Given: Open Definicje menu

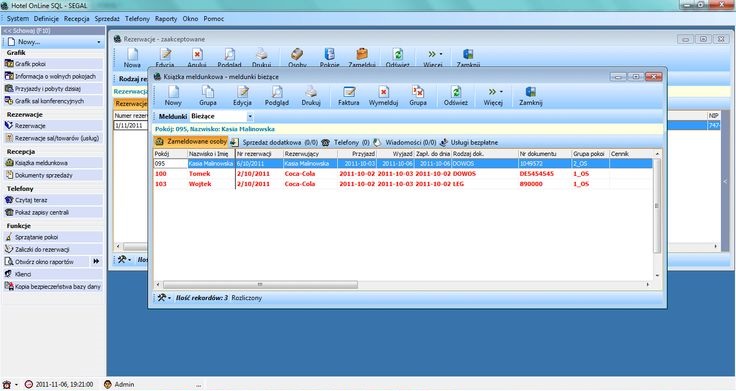Looking at the screenshot, I should click(x=46, y=19).
